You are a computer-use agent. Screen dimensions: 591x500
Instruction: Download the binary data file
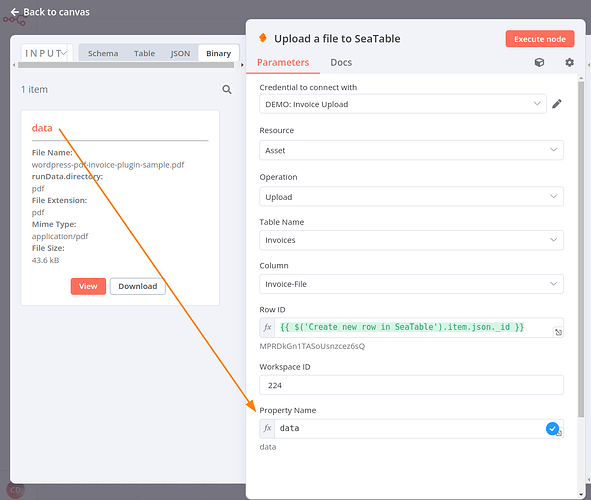[138, 286]
